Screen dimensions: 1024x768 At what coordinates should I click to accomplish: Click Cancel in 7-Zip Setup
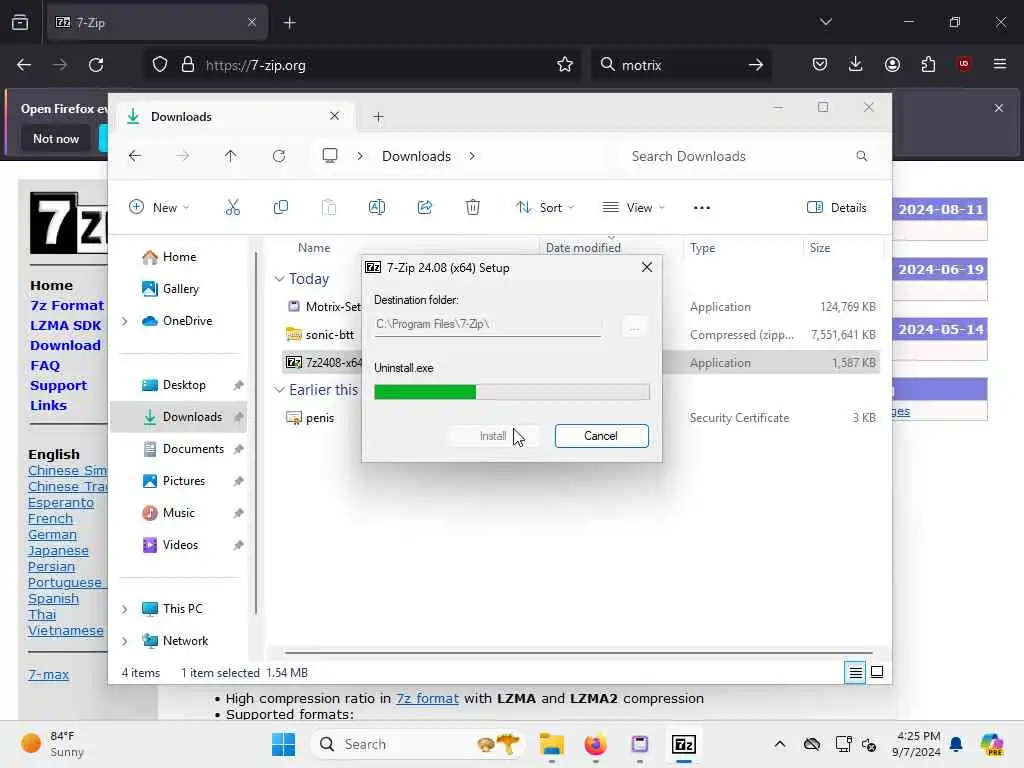click(x=601, y=436)
